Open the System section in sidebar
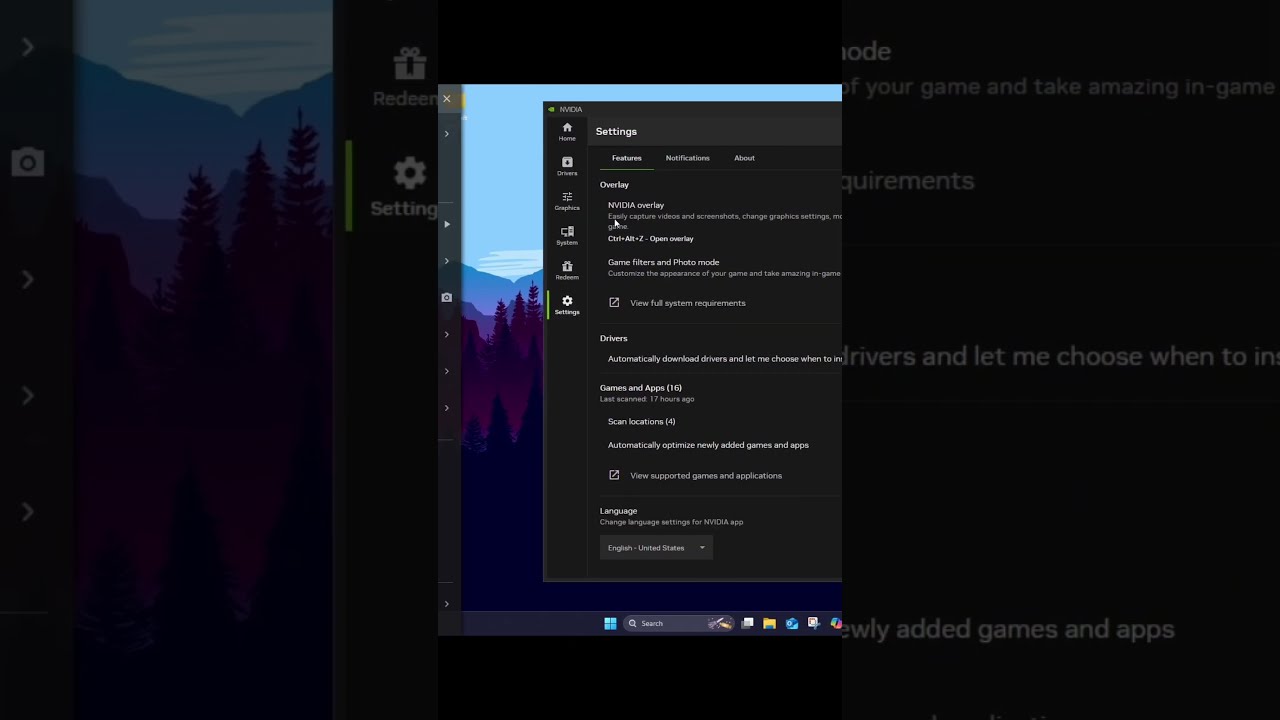This screenshot has width=1280, height=720. (567, 236)
